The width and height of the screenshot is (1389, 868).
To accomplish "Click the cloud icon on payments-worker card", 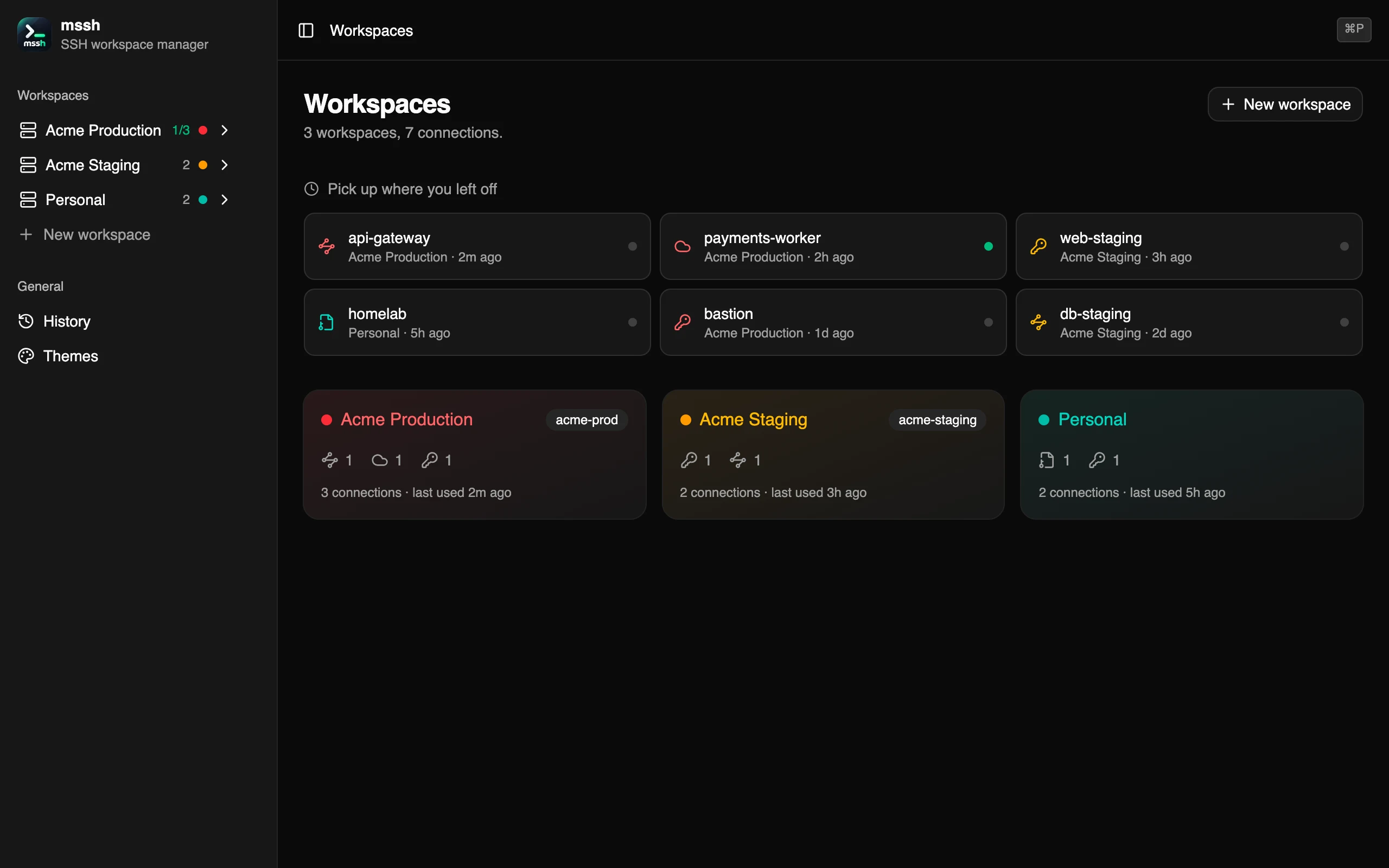I will point(683,246).
